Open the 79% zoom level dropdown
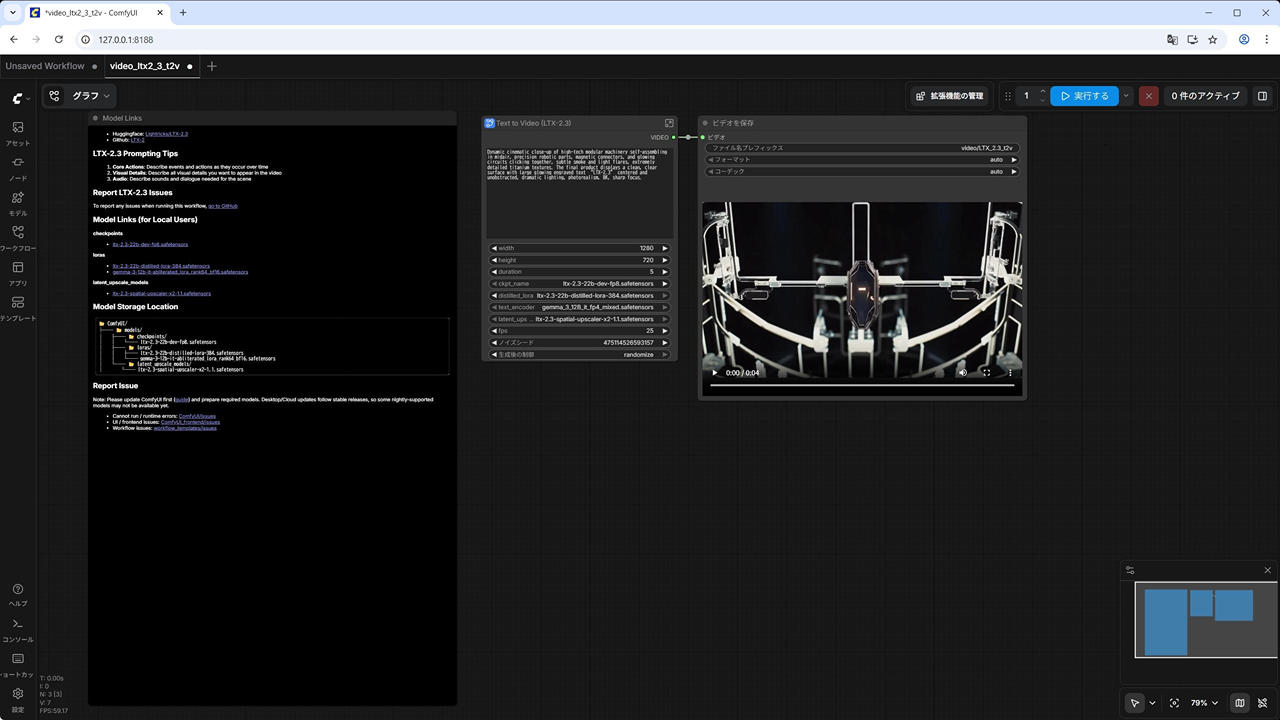The height and width of the screenshot is (720, 1280). (1204, 703)
